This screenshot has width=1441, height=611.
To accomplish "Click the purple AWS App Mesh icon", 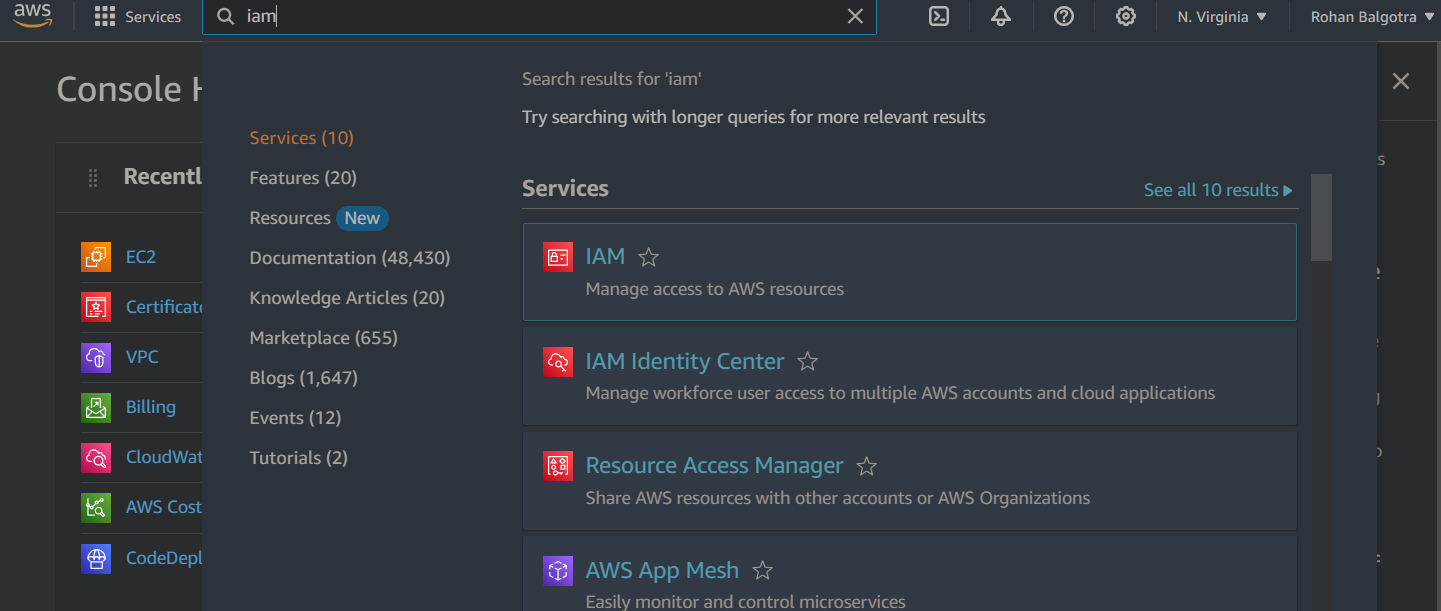I will click(558, 570).
